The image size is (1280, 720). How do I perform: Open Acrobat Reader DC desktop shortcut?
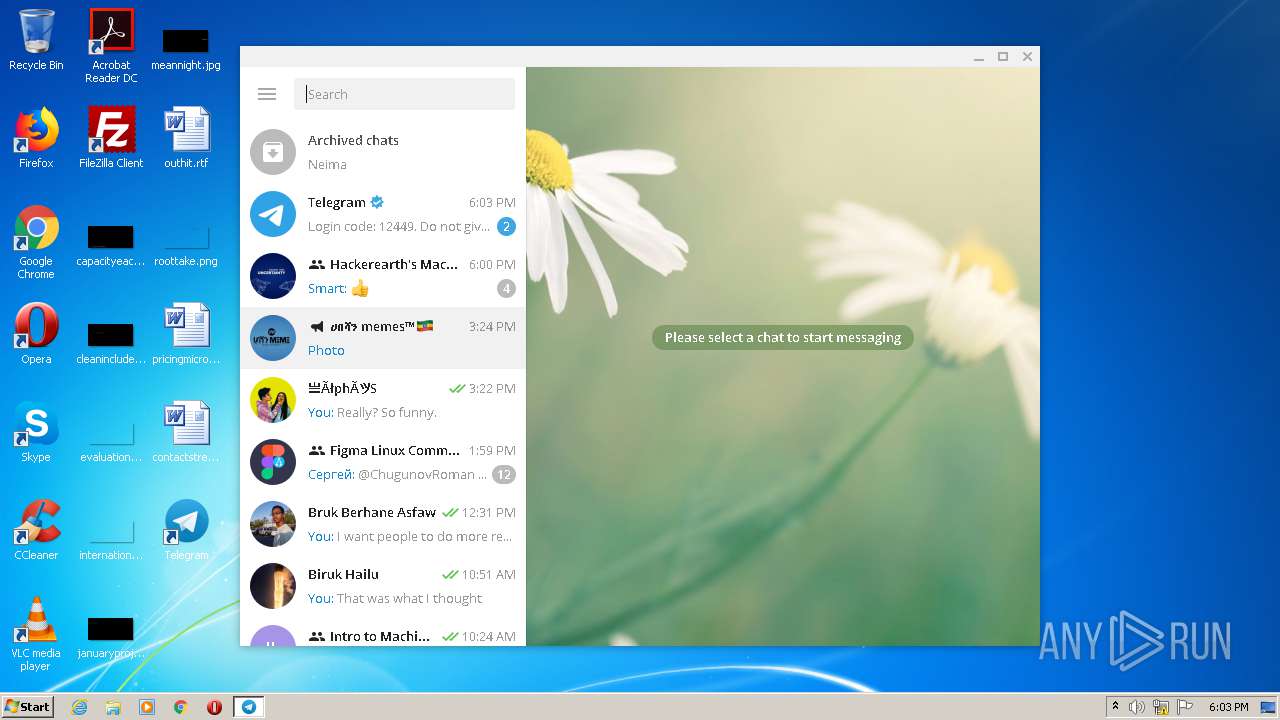(x=111, y=46)
